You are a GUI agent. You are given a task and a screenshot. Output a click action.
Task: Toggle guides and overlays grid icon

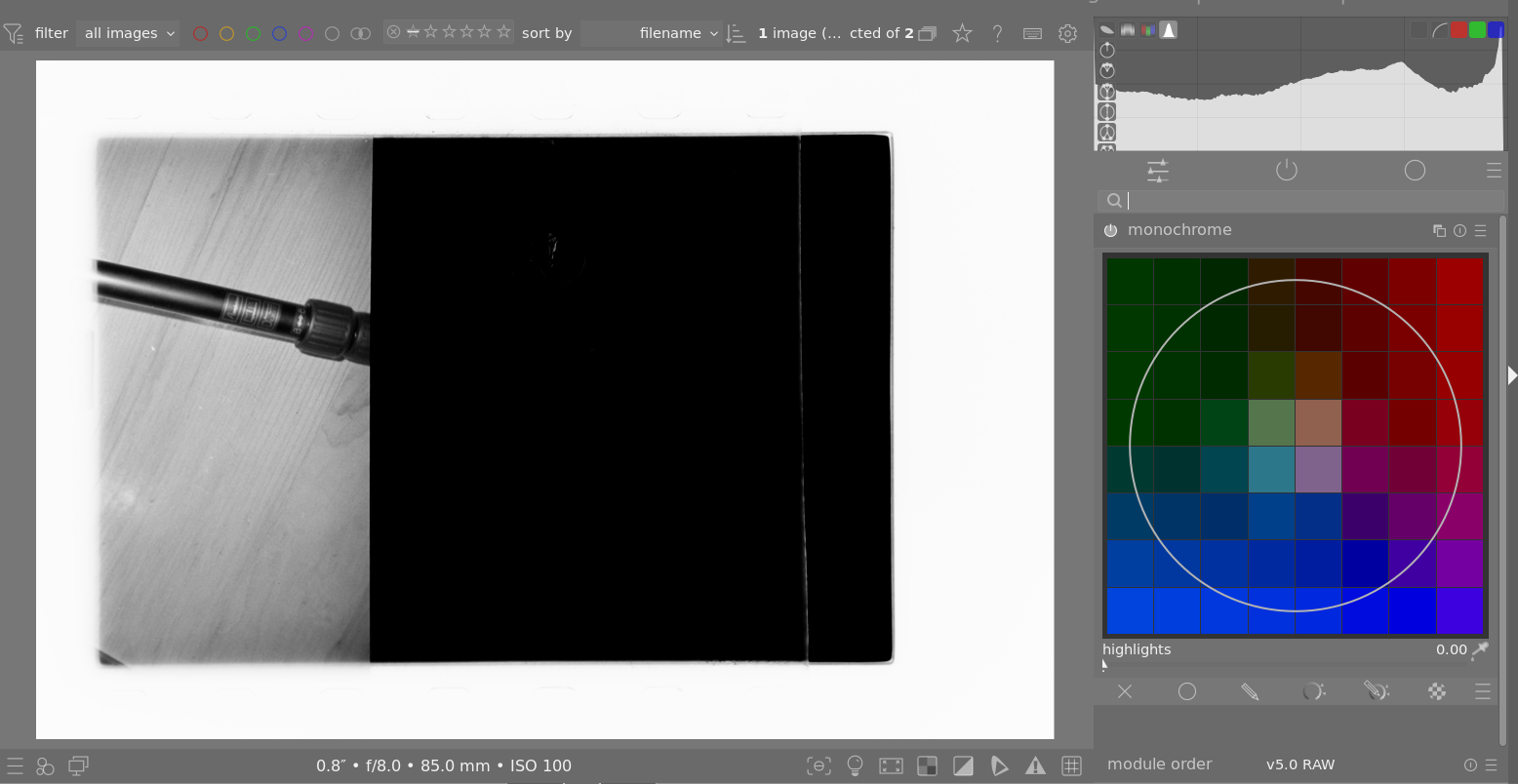pyautogui.click(x=1071, y=765)
